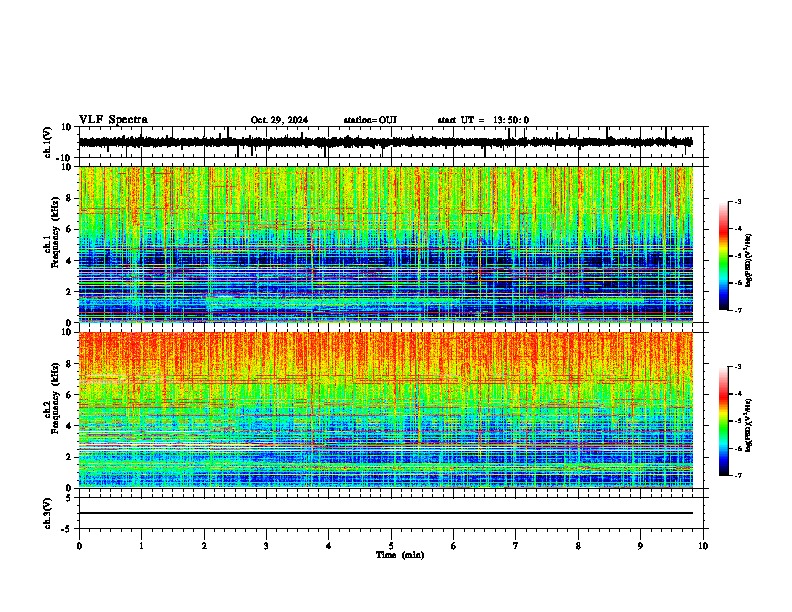Click the "Time (min)" axis label
Image resolution: width=792 pixels, height=612 pixels.
tap(400, 555)
